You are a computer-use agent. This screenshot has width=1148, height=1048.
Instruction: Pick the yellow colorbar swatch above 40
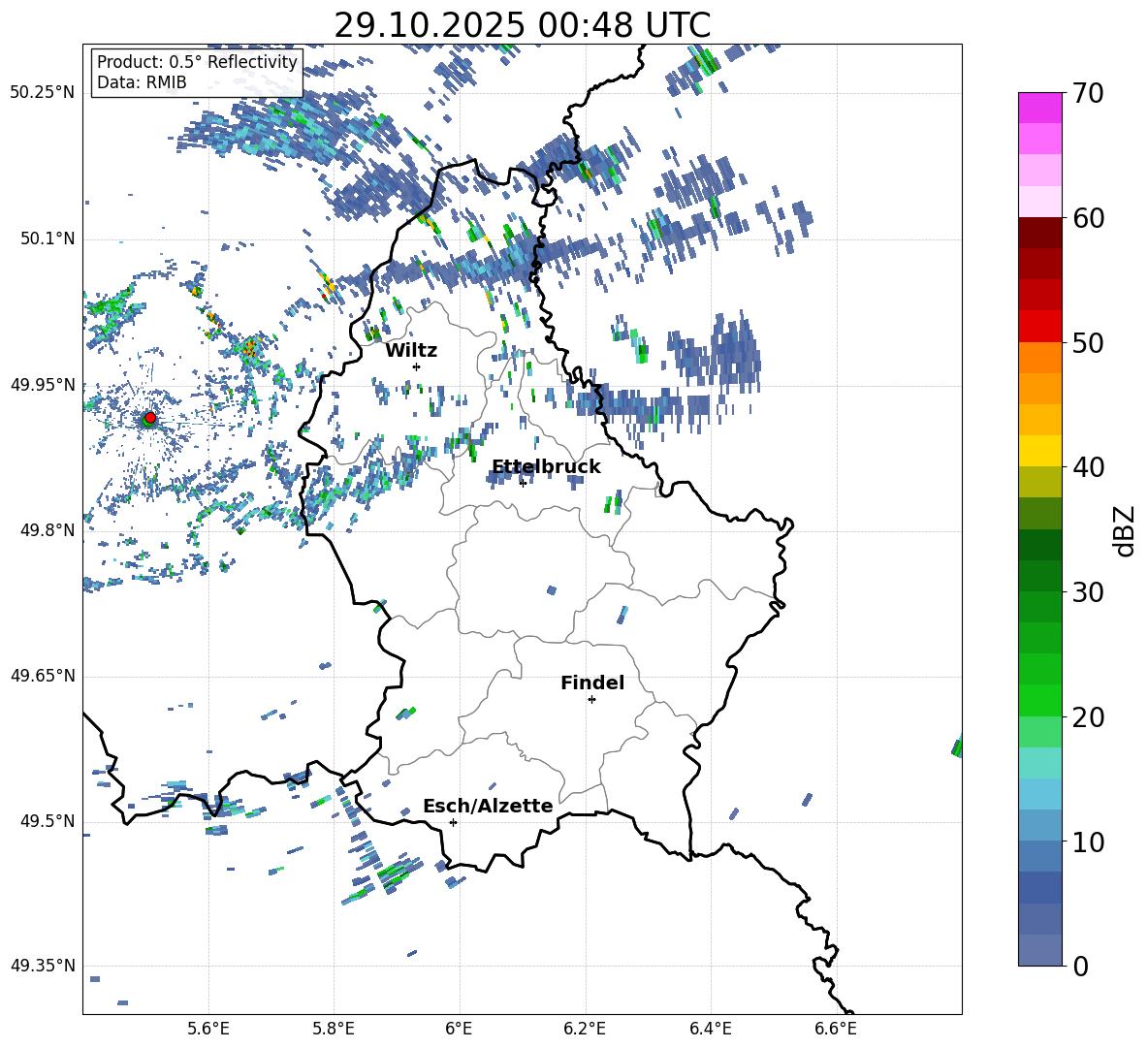(1040, 451)
